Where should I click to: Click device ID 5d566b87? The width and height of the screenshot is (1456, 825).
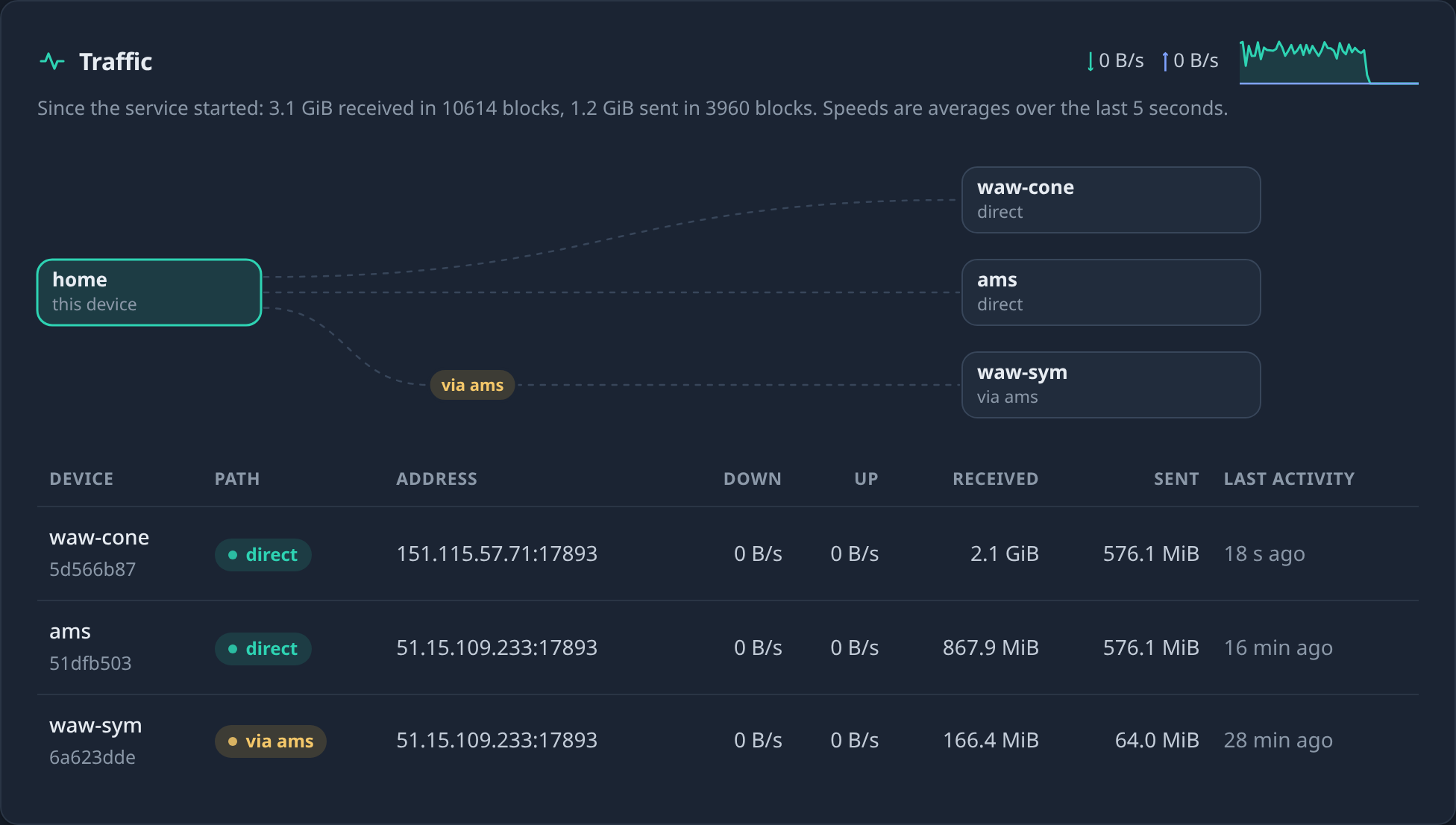(x=92, y=569)
